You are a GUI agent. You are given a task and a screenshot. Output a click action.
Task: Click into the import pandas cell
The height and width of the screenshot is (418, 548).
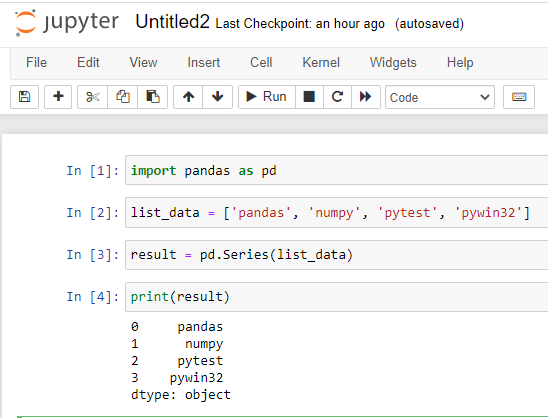(x=337, y=171)
